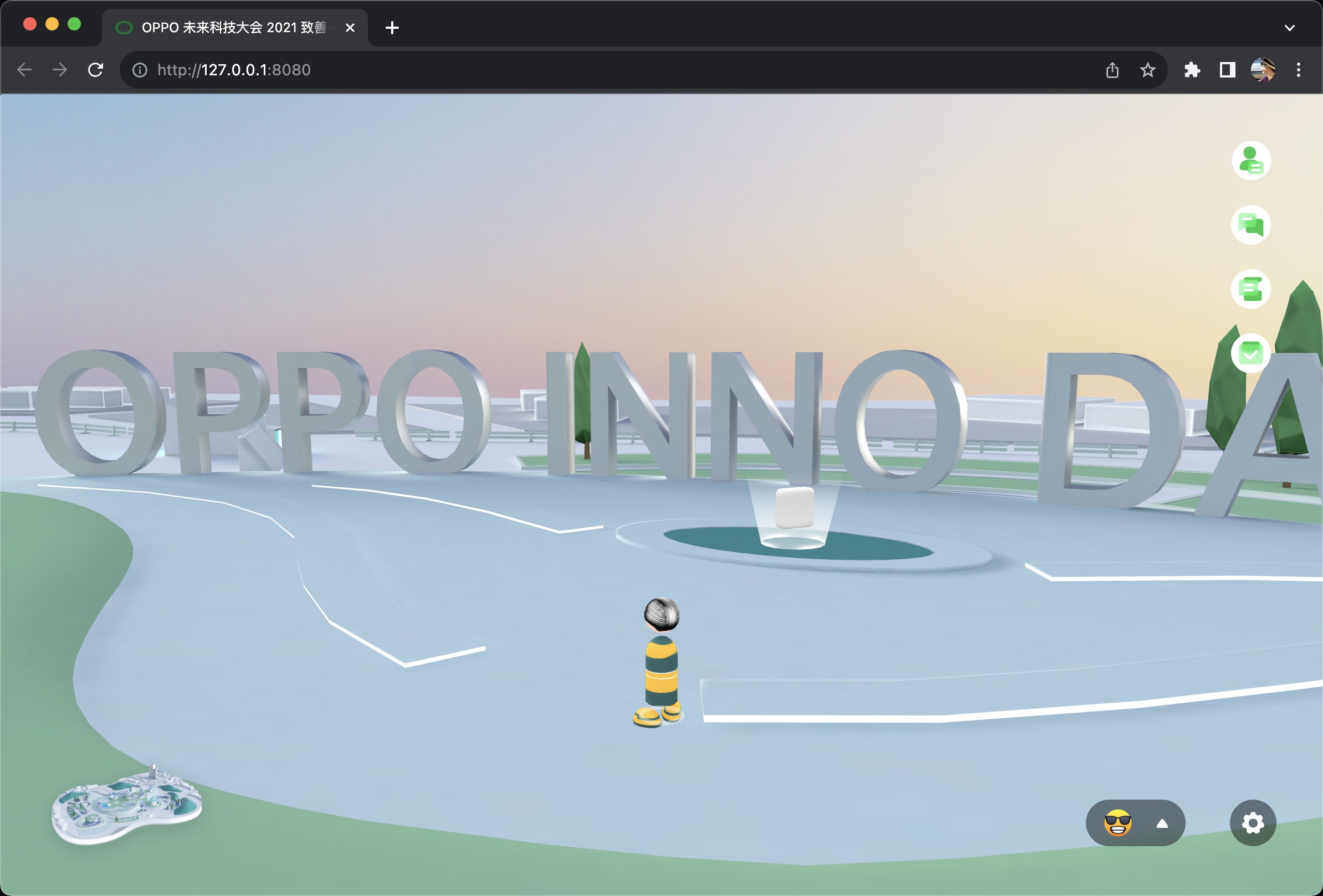Reload the current page

96,70
